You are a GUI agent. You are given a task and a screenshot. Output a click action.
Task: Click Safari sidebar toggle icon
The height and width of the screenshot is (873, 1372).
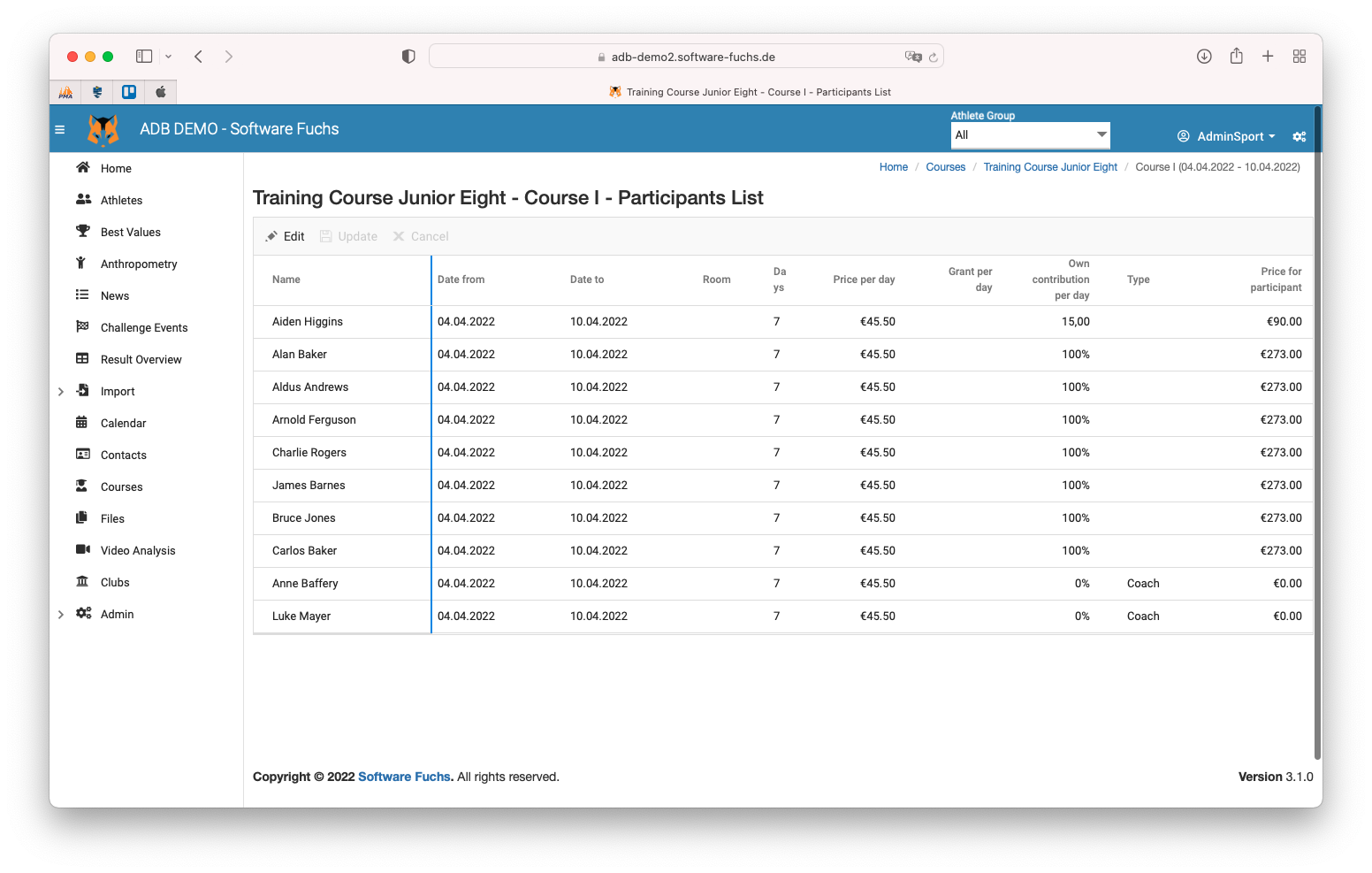144,57
